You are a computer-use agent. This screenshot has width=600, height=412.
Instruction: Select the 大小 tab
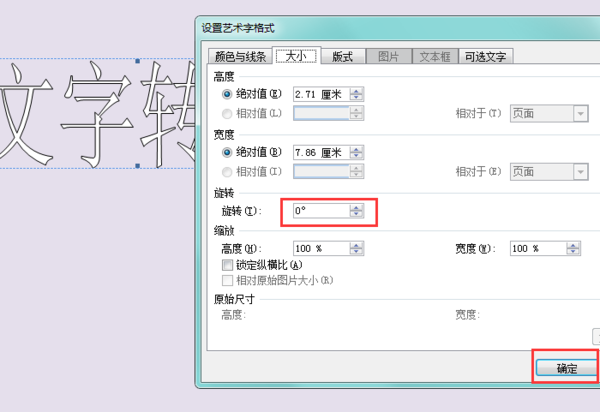click(296, 56)
